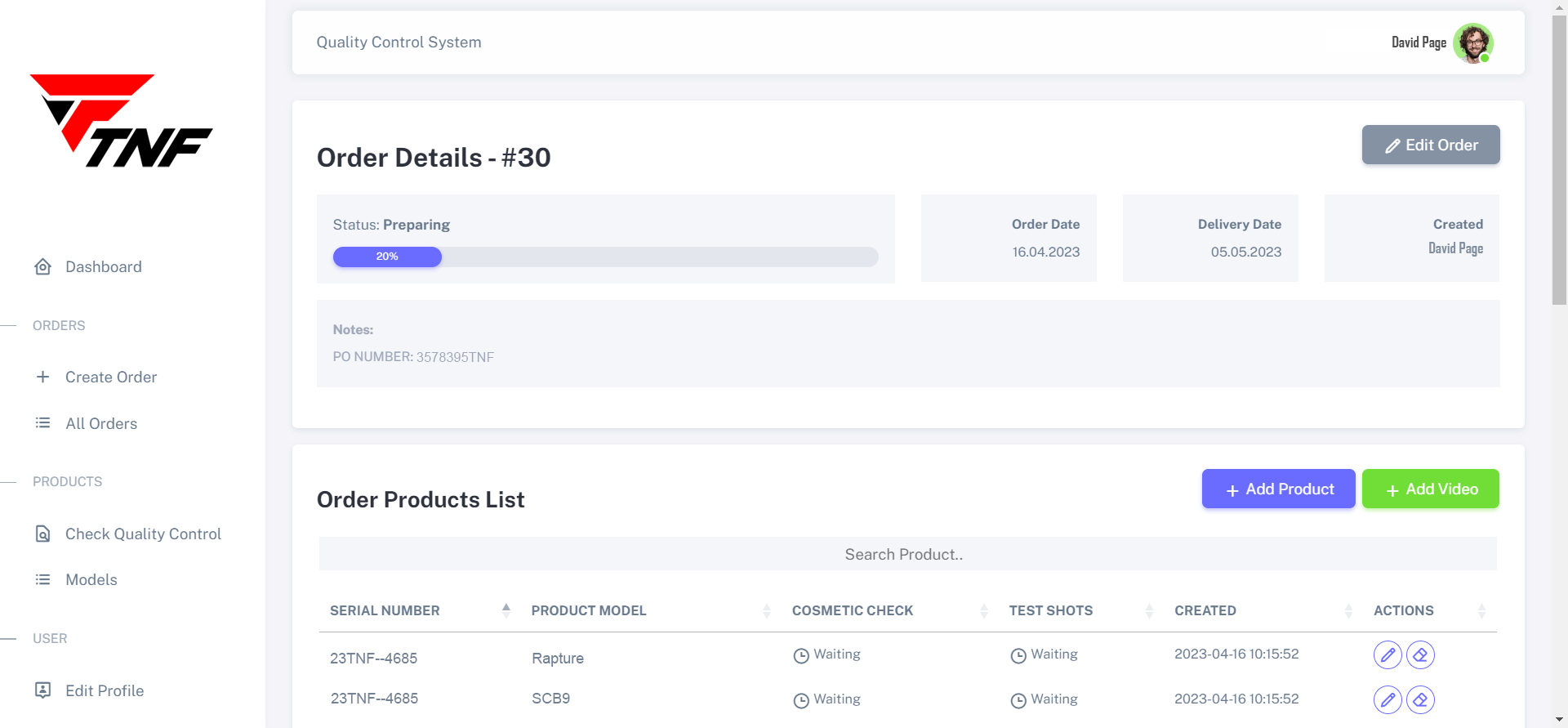The width and height of the screenshot is (1568, 728).
Task: Open Models page from sidebar
Action: 91,580
